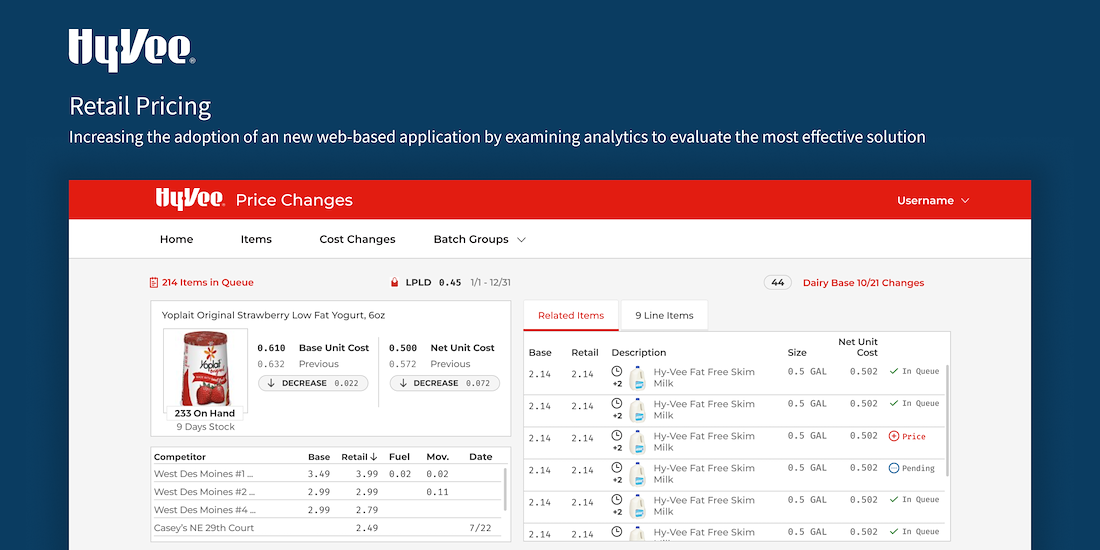Select the West Des Moines #2 competitor row

327,492
